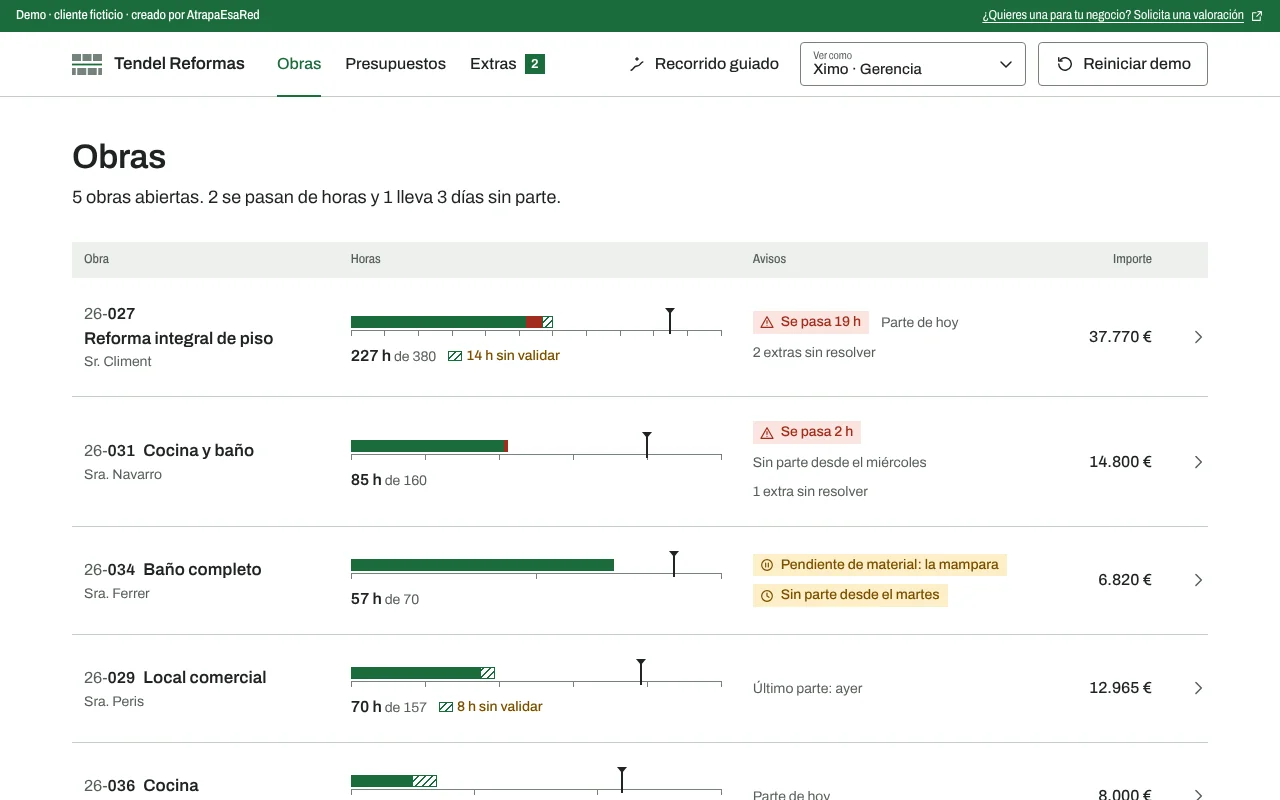
Task: Click the deadline marker on Cocina y baño bar
Action: [647, 445]
